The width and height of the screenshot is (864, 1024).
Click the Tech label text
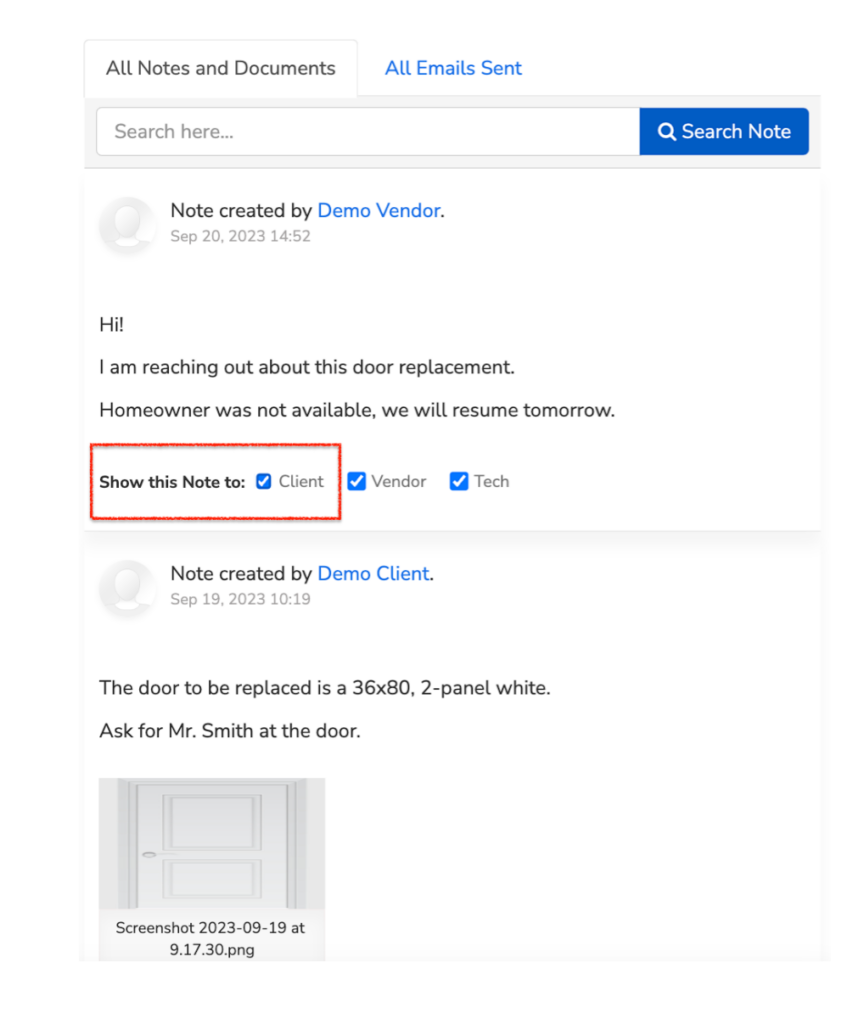[x=492, y=481]
